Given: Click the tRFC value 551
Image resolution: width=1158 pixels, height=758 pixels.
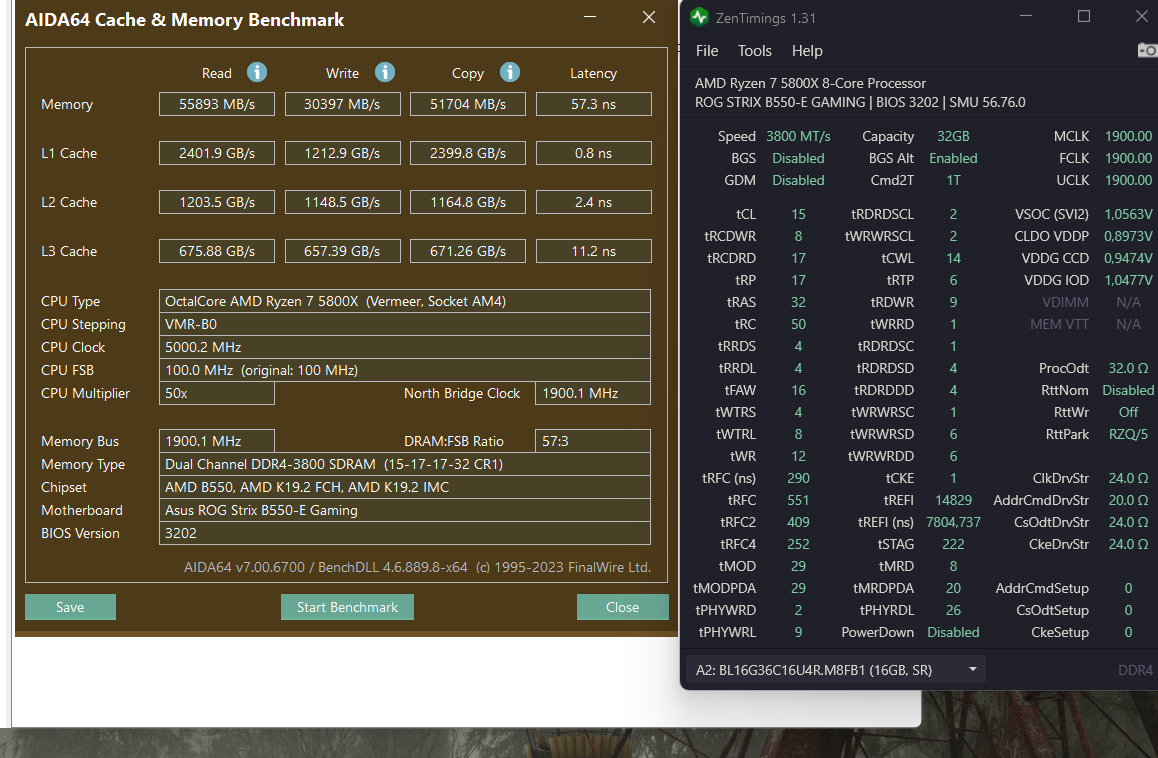Looking at the screenshot, I should point(798,500).
